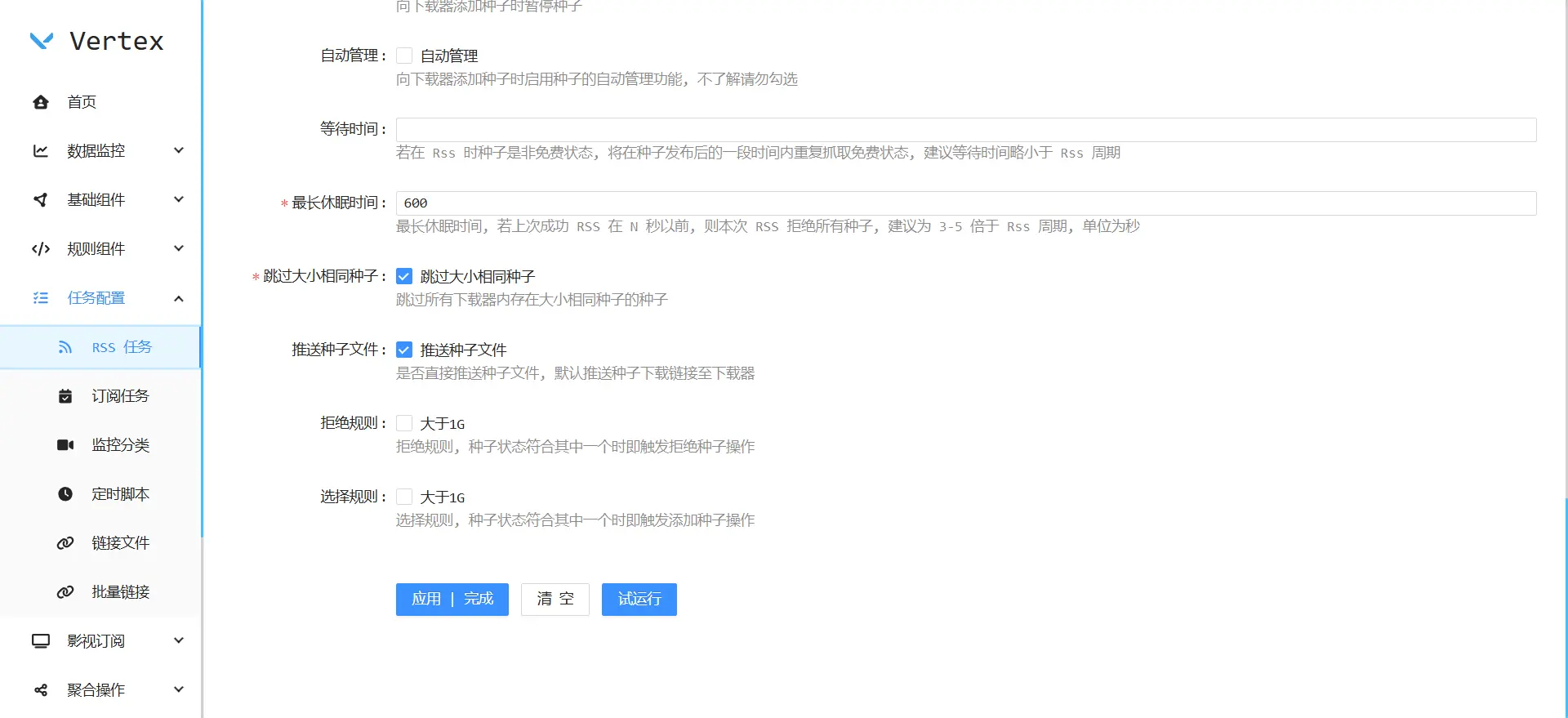The image size is (1568, 718).
Task: Click the chart icon for 数据监控
Action: [41, 151]
